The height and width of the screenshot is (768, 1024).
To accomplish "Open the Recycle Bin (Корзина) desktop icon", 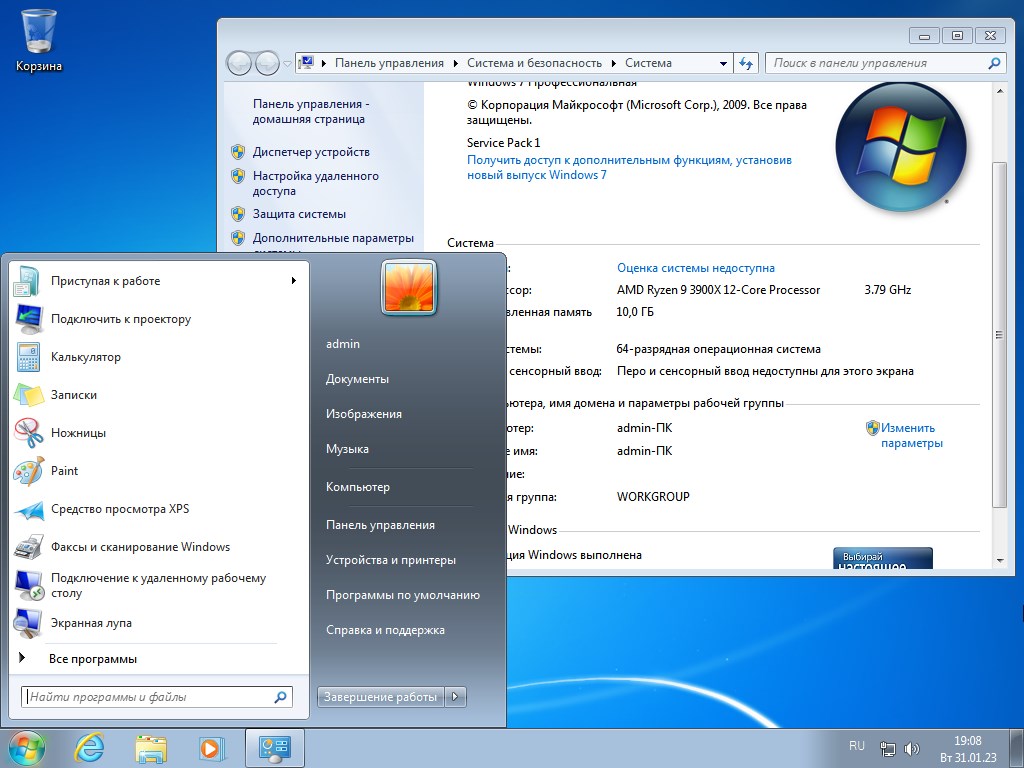I will click(x=39, y=39).
